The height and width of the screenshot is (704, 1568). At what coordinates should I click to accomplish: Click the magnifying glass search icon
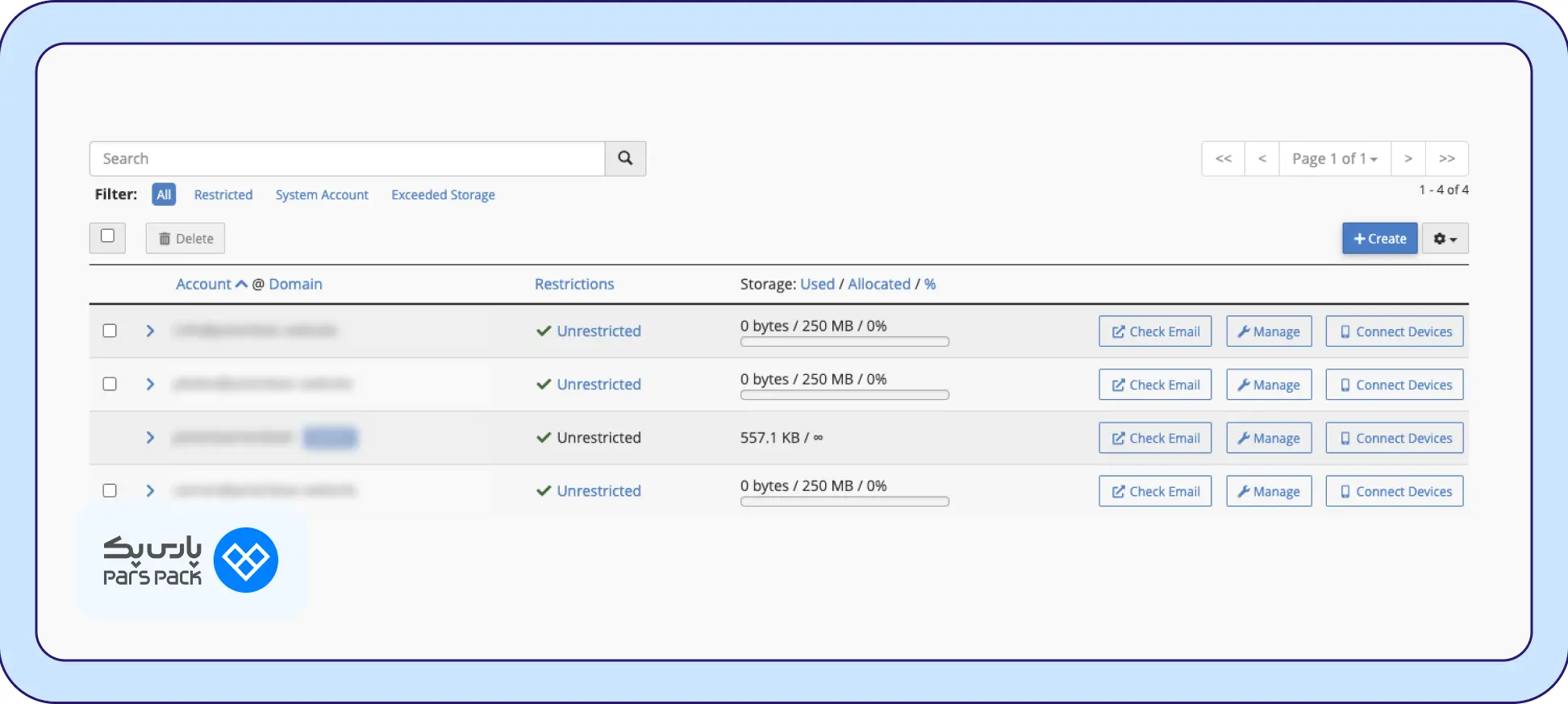(x=625, y=159)
